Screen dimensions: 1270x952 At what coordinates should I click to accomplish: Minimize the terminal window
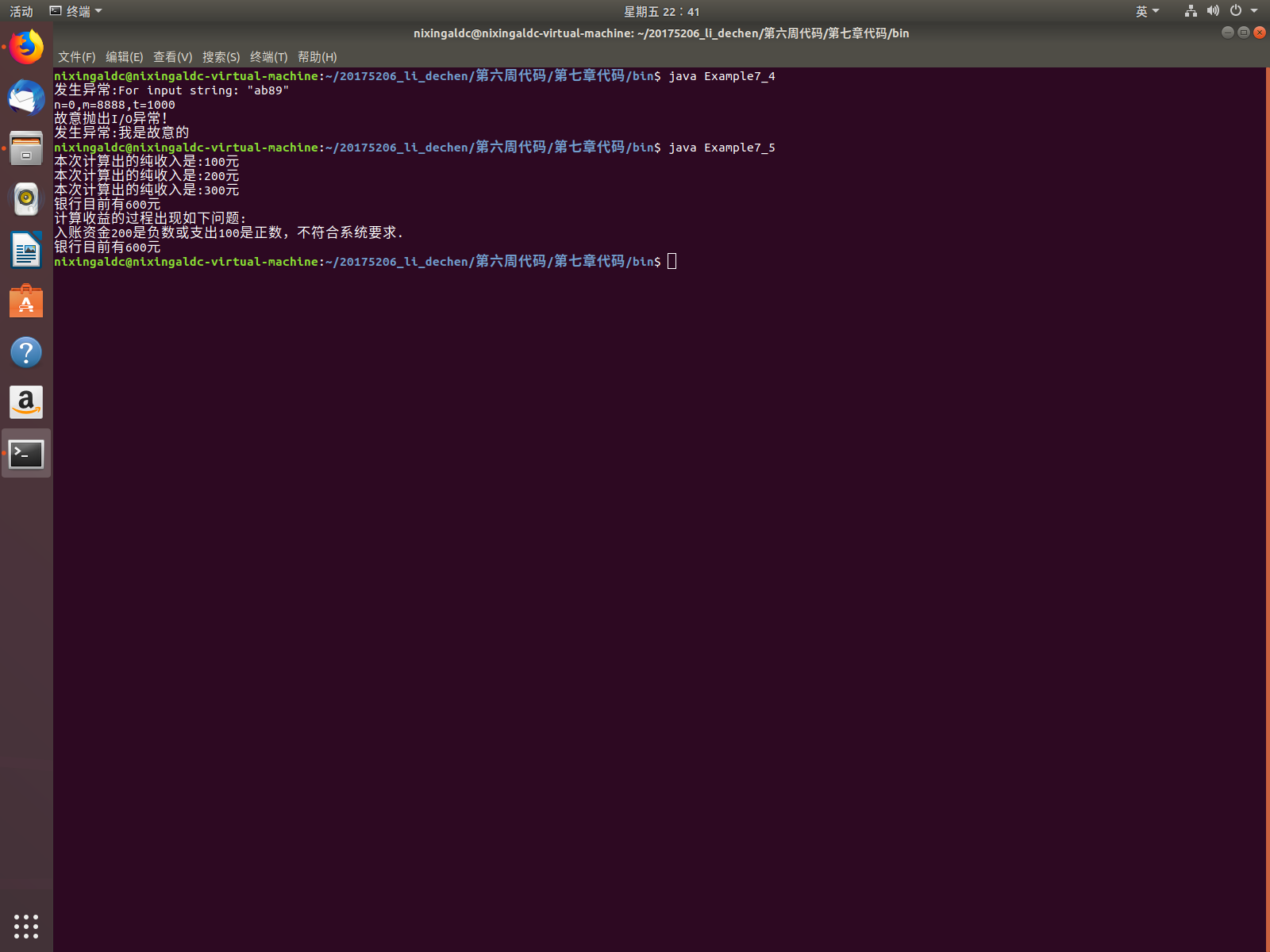[x=1228, y=33]
